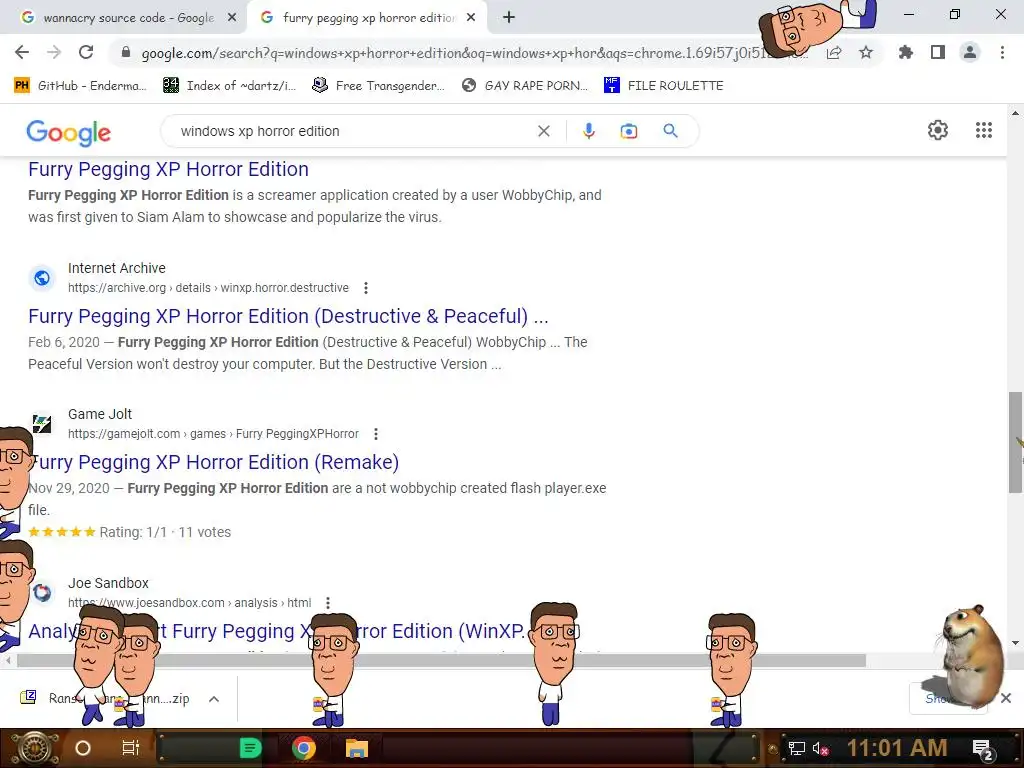
Task: Open Furry Pegging XP Horror Edition result
Action: pyautogui.click(x=168, y=169)
